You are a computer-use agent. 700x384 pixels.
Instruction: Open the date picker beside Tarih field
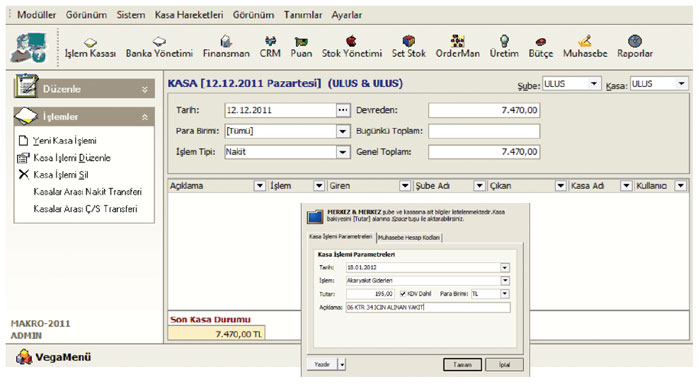[342, 110]
